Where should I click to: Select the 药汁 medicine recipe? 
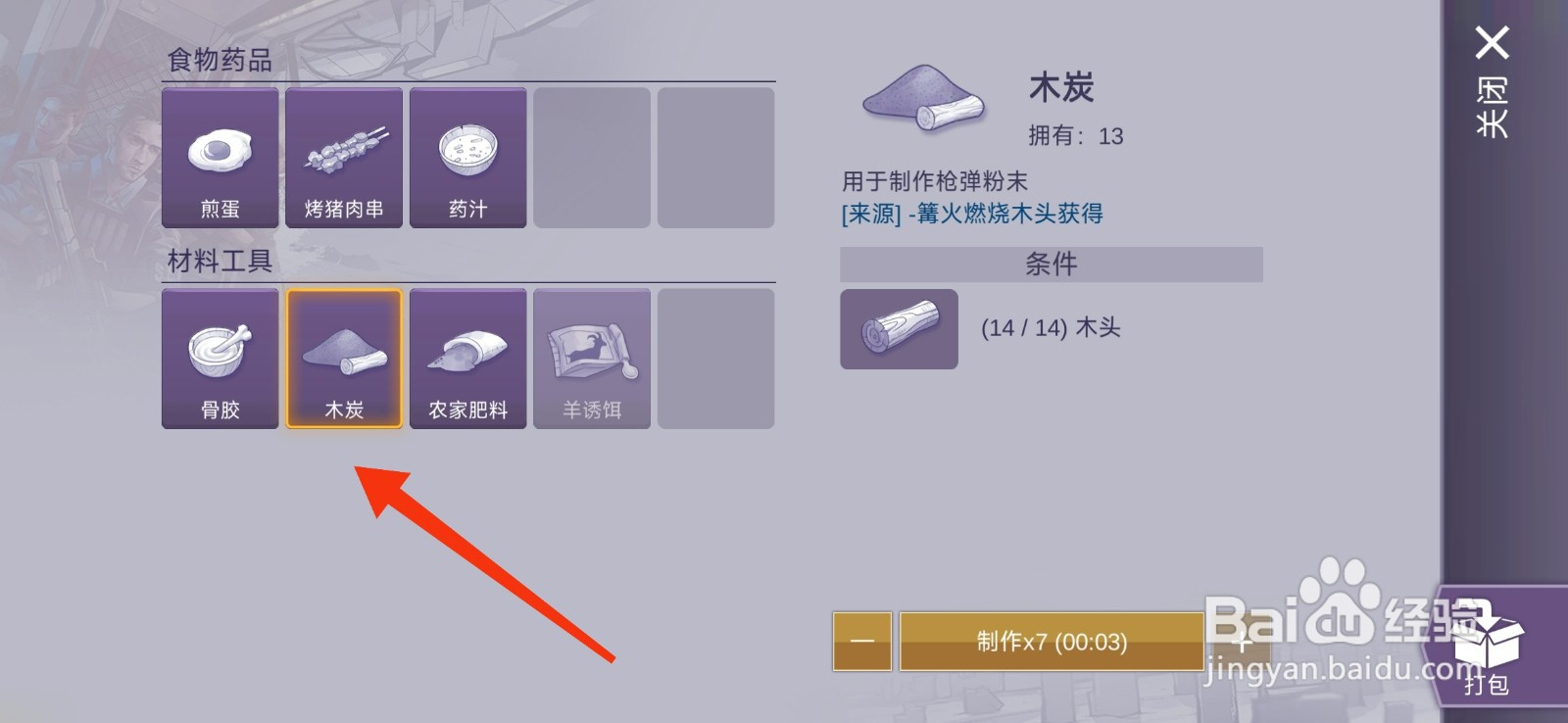tap(468, 158)
